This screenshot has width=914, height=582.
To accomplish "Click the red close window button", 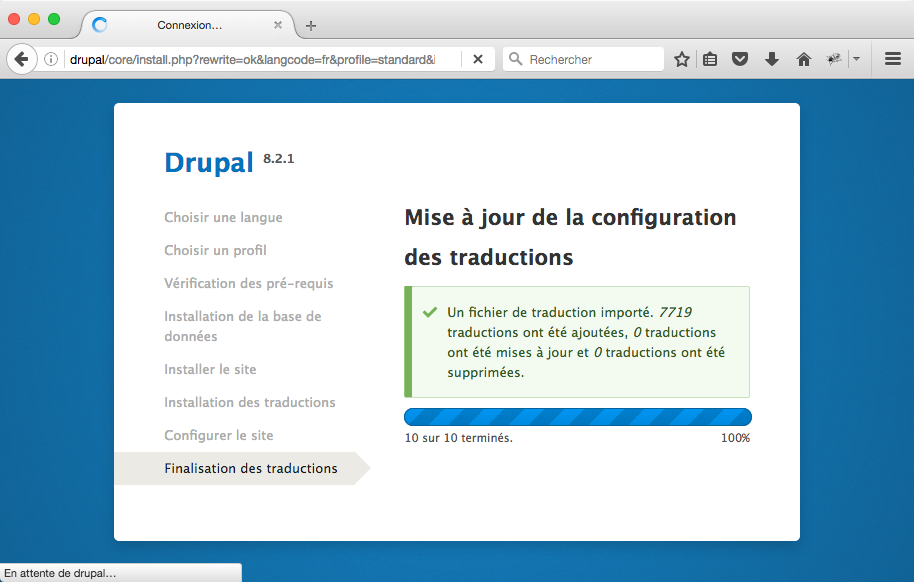I will click(x=14, y=19).
